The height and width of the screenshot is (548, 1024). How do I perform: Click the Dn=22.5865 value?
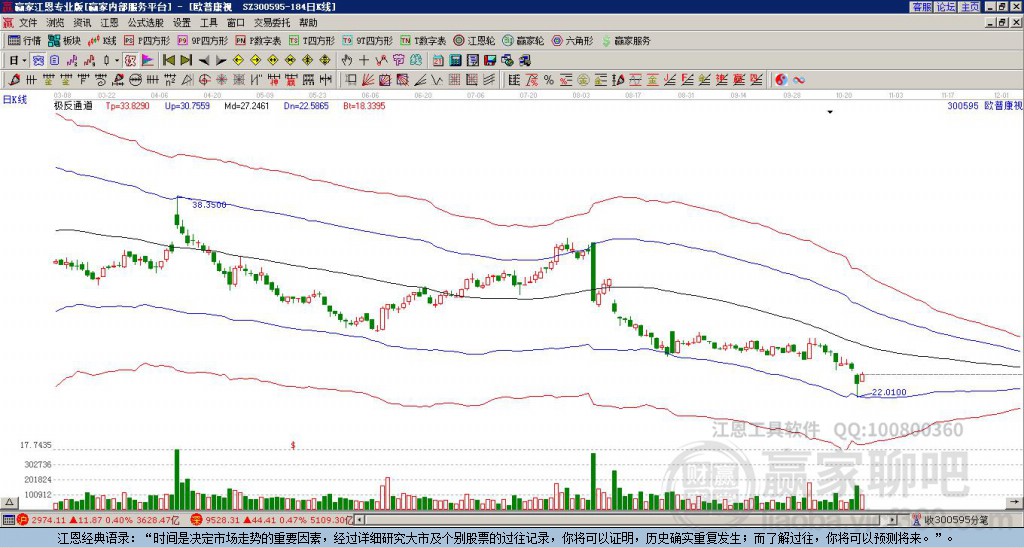[306, 105]
